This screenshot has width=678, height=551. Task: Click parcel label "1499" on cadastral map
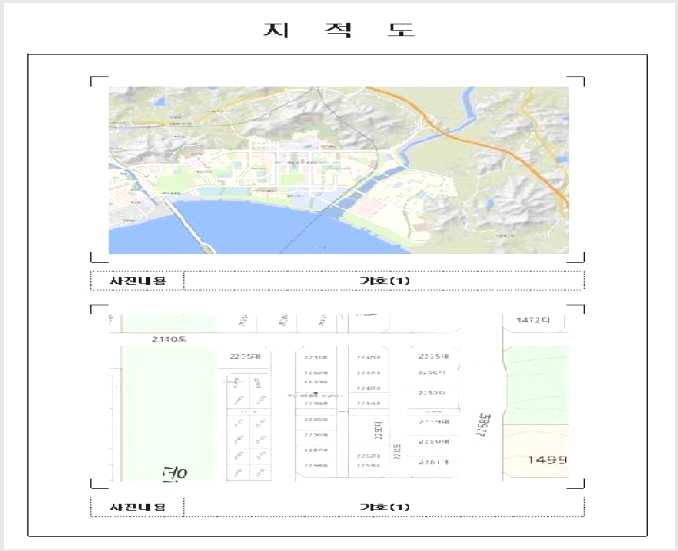click(547, 460)
